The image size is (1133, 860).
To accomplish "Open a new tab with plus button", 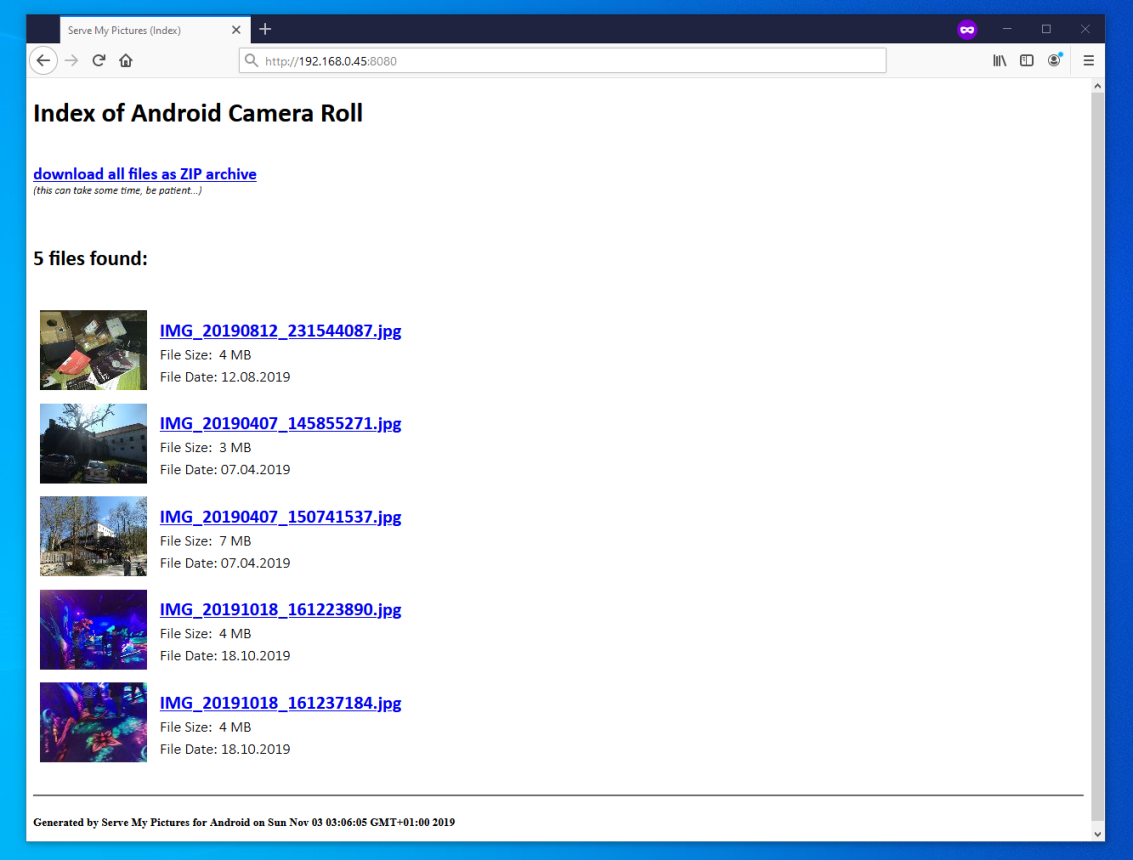I will pyautogui.click(x=265, y=30).
